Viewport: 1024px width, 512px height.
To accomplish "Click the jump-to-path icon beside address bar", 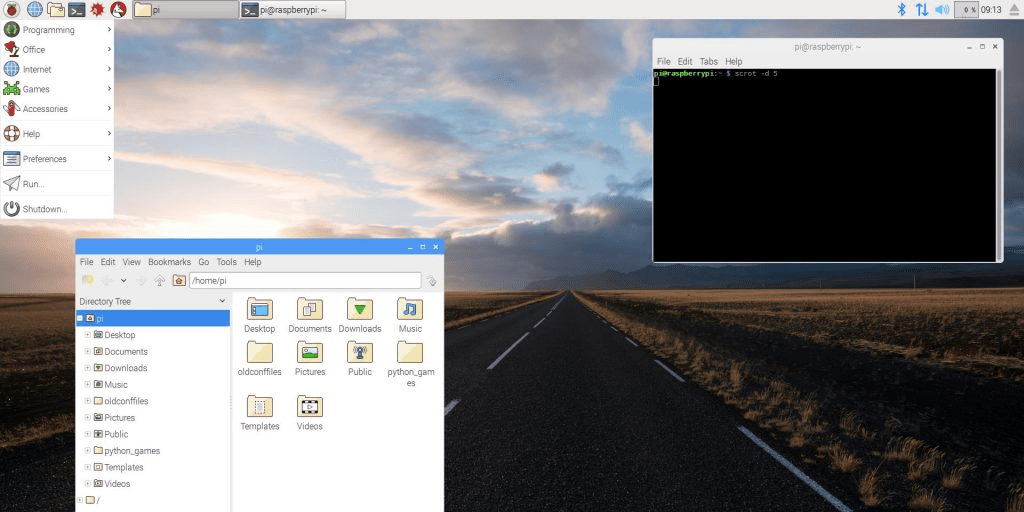I will point(431,281).
